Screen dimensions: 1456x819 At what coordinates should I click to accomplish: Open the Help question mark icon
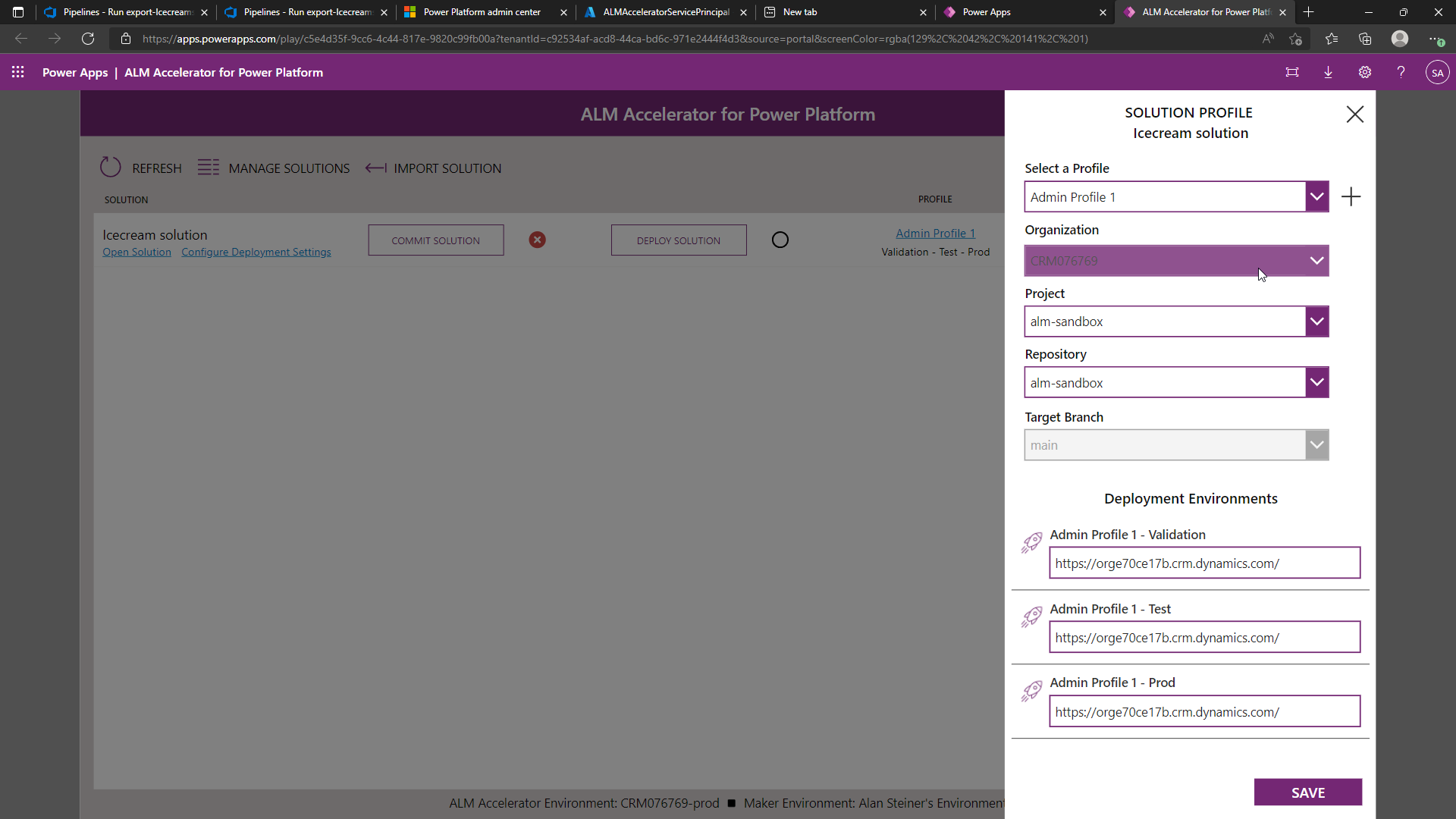pos(1401,72)
